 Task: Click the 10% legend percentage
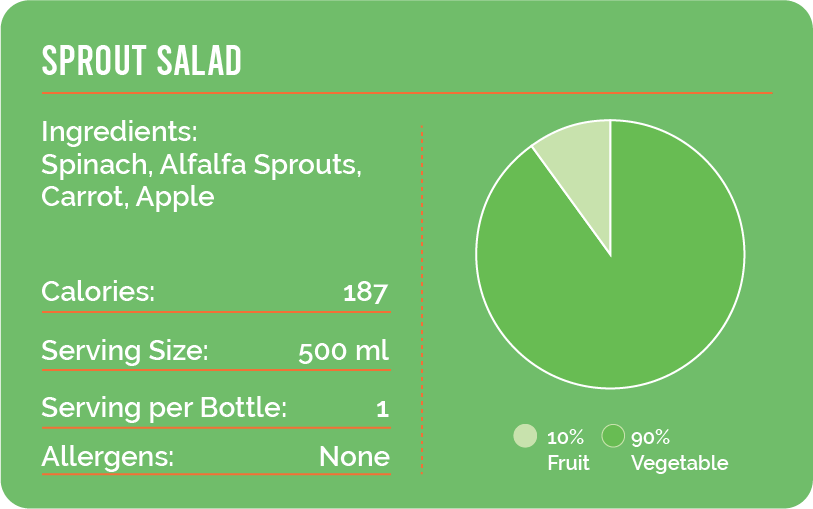click(x=565, y=437)
